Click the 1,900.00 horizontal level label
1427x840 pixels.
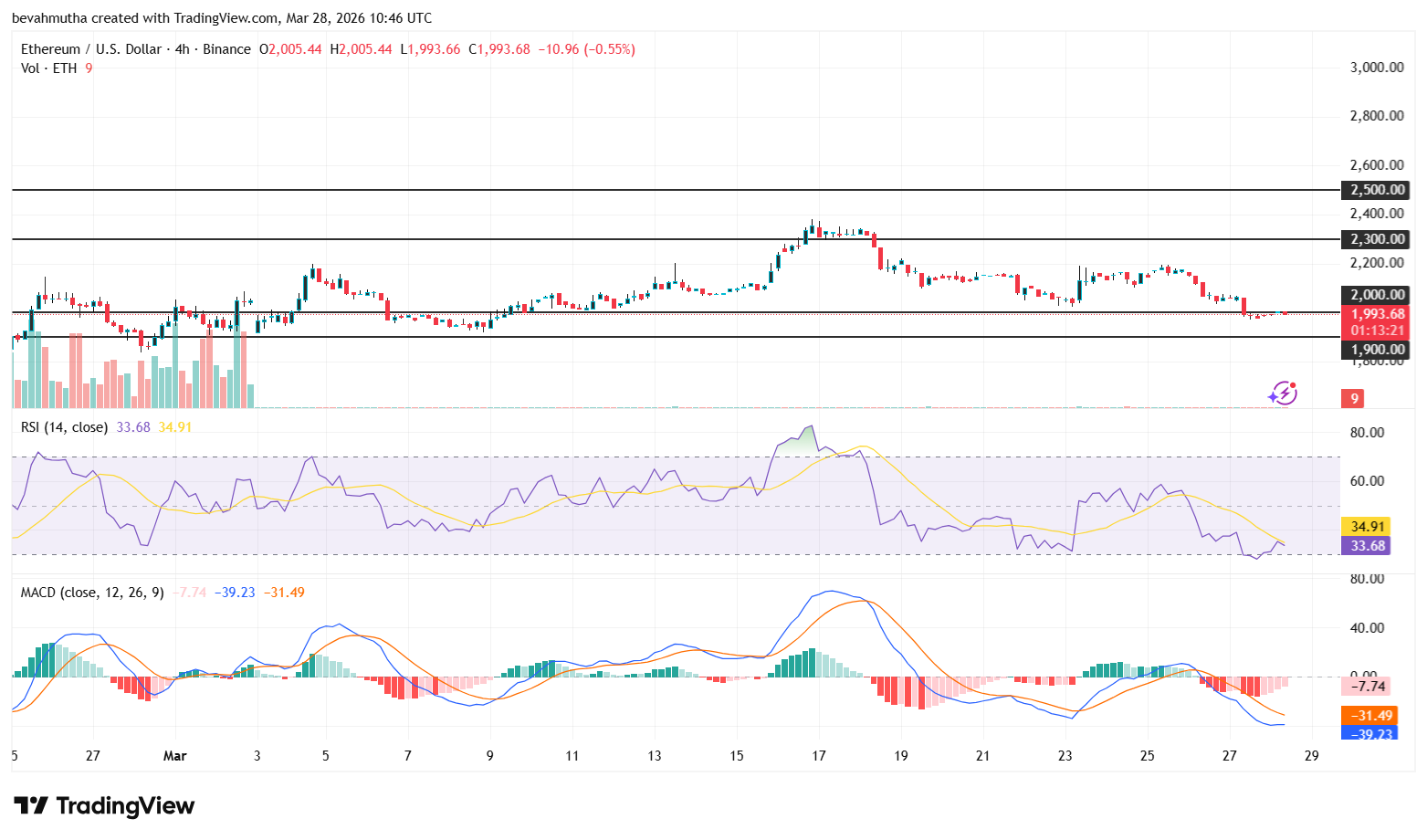pyautogui.click(x=1375, y=349)
